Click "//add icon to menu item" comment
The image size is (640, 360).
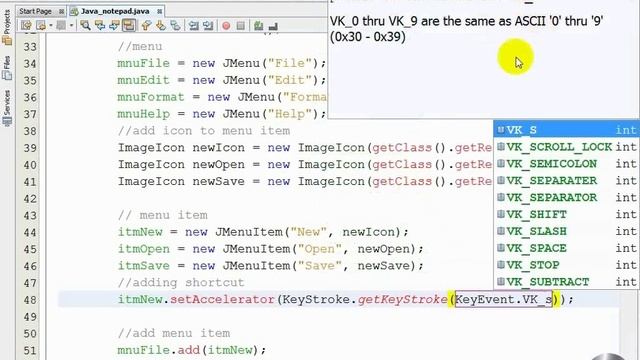point(204,131)
